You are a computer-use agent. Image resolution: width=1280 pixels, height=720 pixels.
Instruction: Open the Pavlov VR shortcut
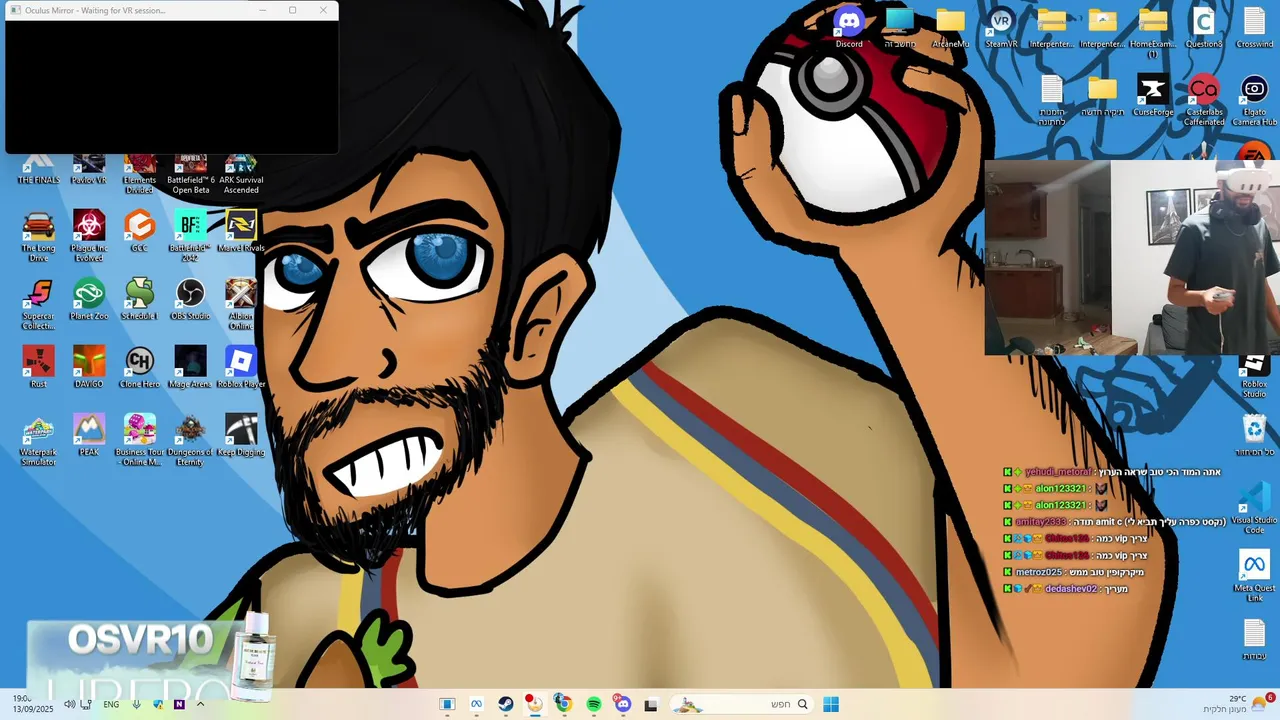pos(89,170)
